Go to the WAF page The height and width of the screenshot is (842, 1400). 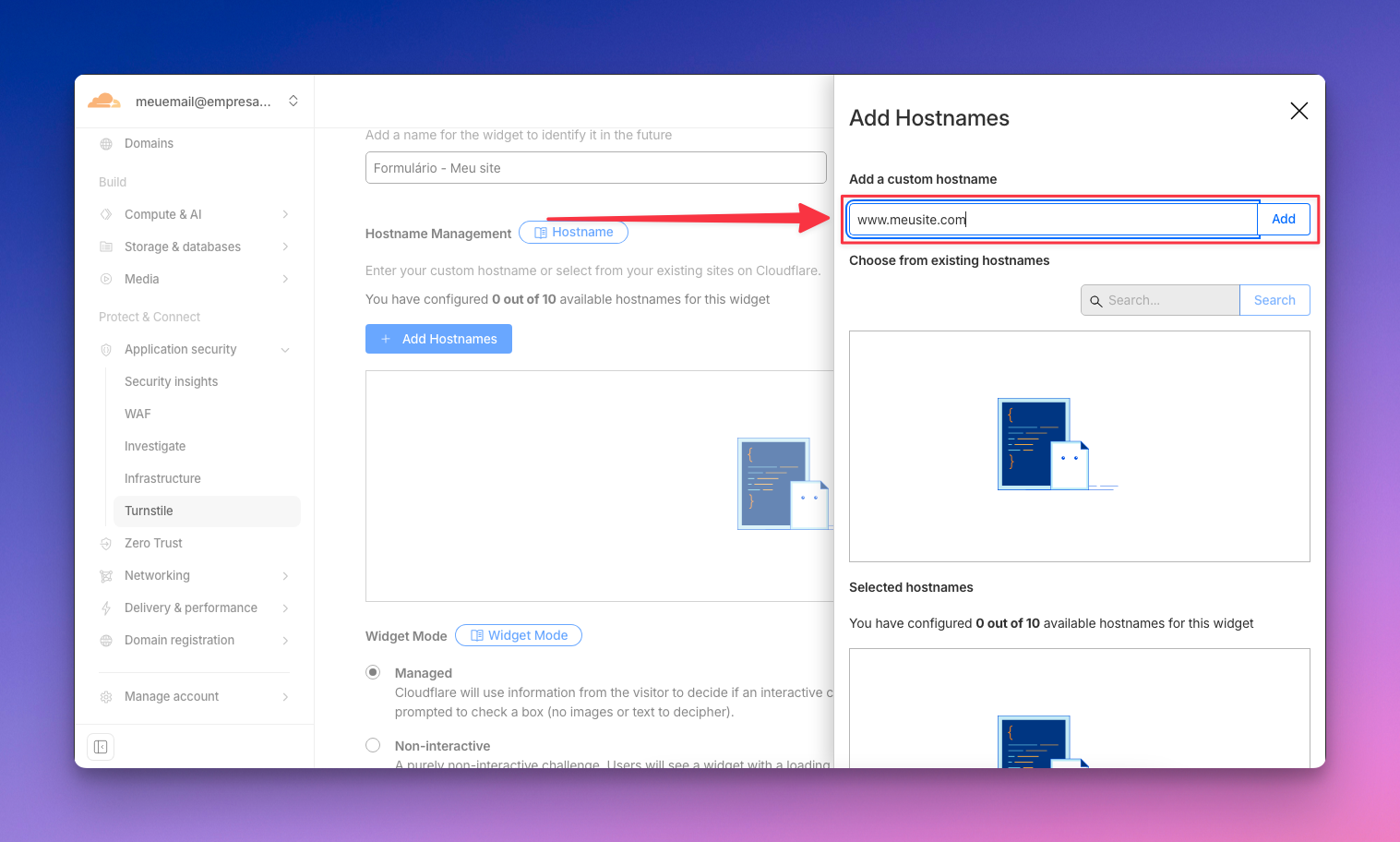(x=138, y=414)
